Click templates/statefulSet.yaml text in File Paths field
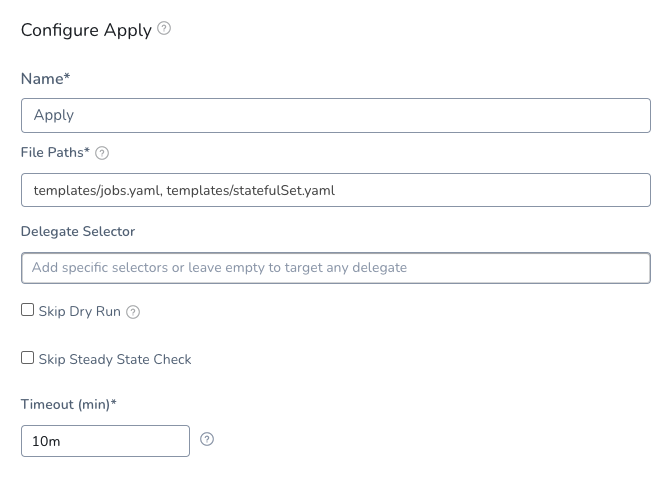 [251, 191]
